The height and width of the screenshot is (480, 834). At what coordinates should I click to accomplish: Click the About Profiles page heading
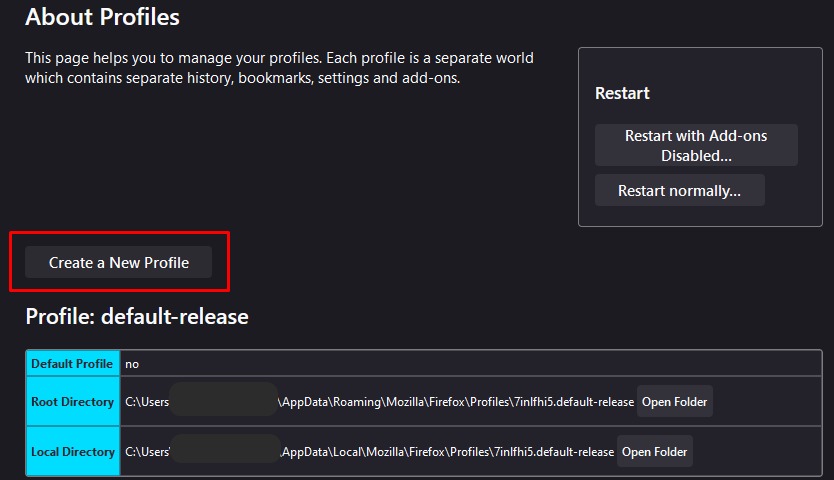coord(102,17)
